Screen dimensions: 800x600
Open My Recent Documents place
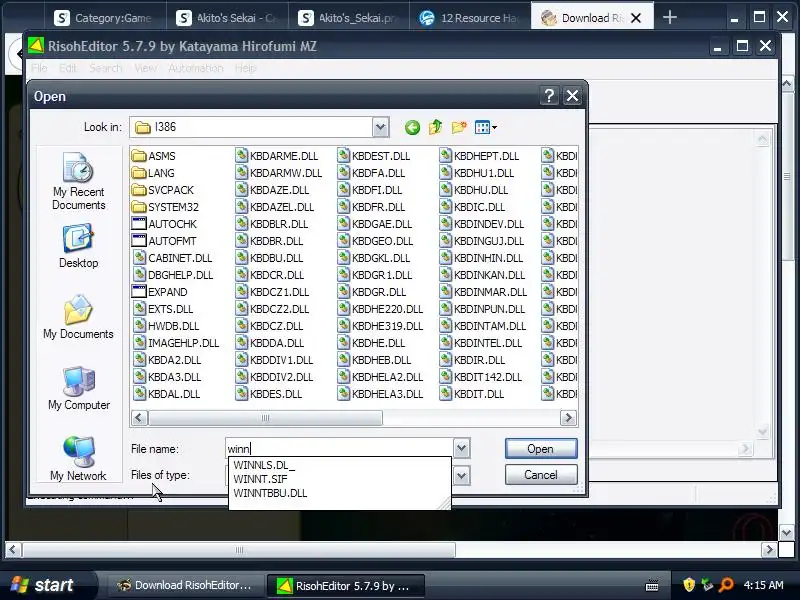[79, 181]
